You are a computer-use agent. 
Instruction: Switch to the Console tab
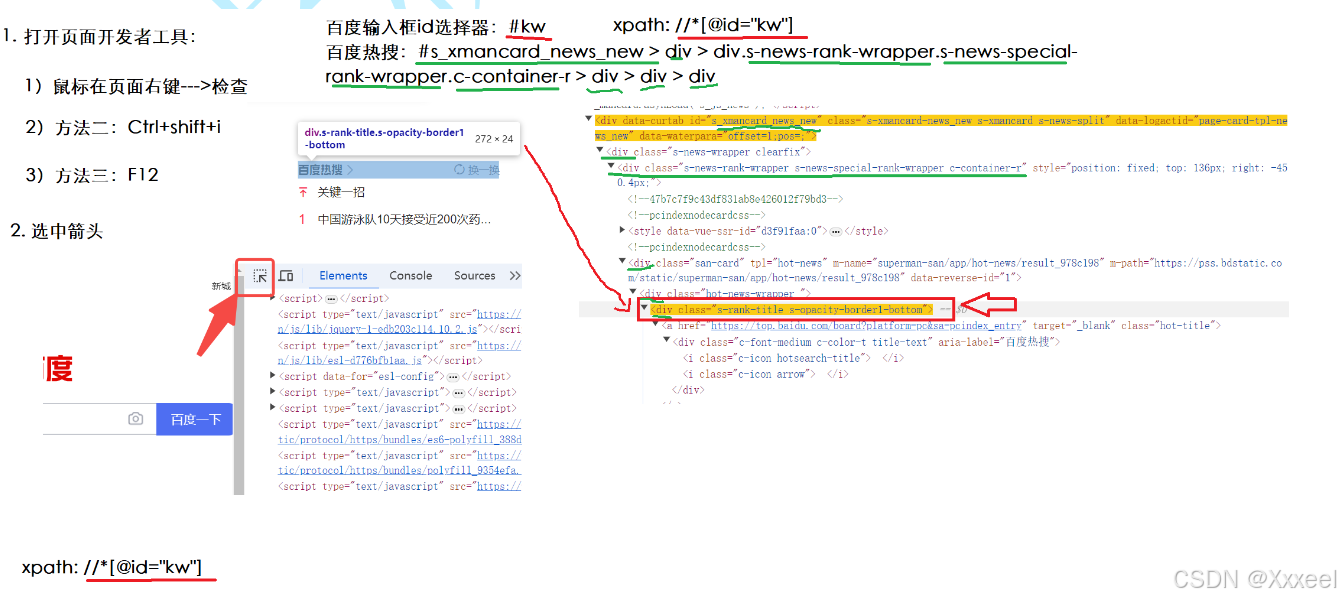click(411, 276)
